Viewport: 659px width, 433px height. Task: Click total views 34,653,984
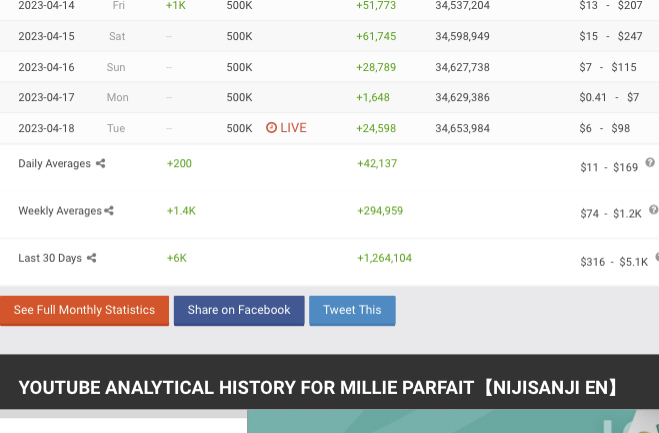coord(462,128)
